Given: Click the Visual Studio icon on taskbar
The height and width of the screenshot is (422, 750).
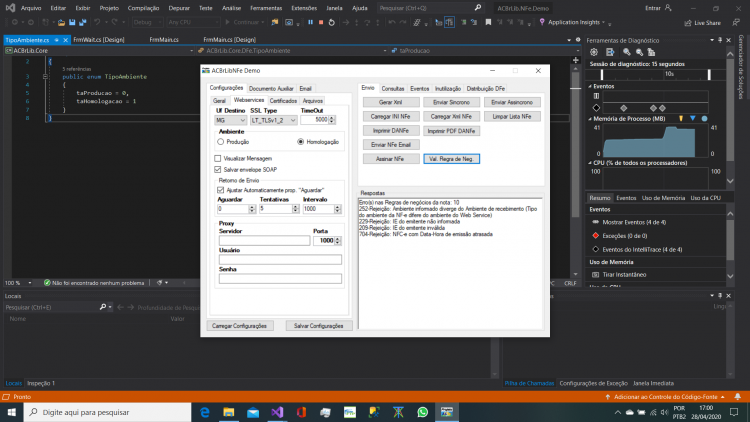Looking at the screenshot, I should [277, 412].
